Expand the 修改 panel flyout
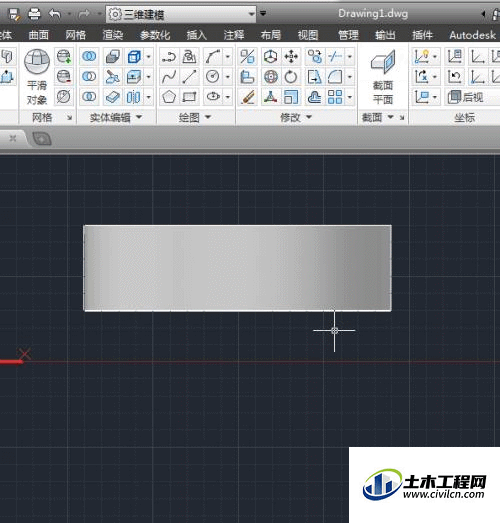500x523 pixels. click(x=309, y=117)
